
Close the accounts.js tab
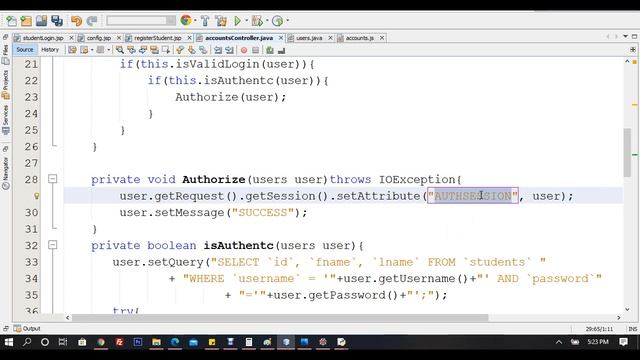(382, 38)
